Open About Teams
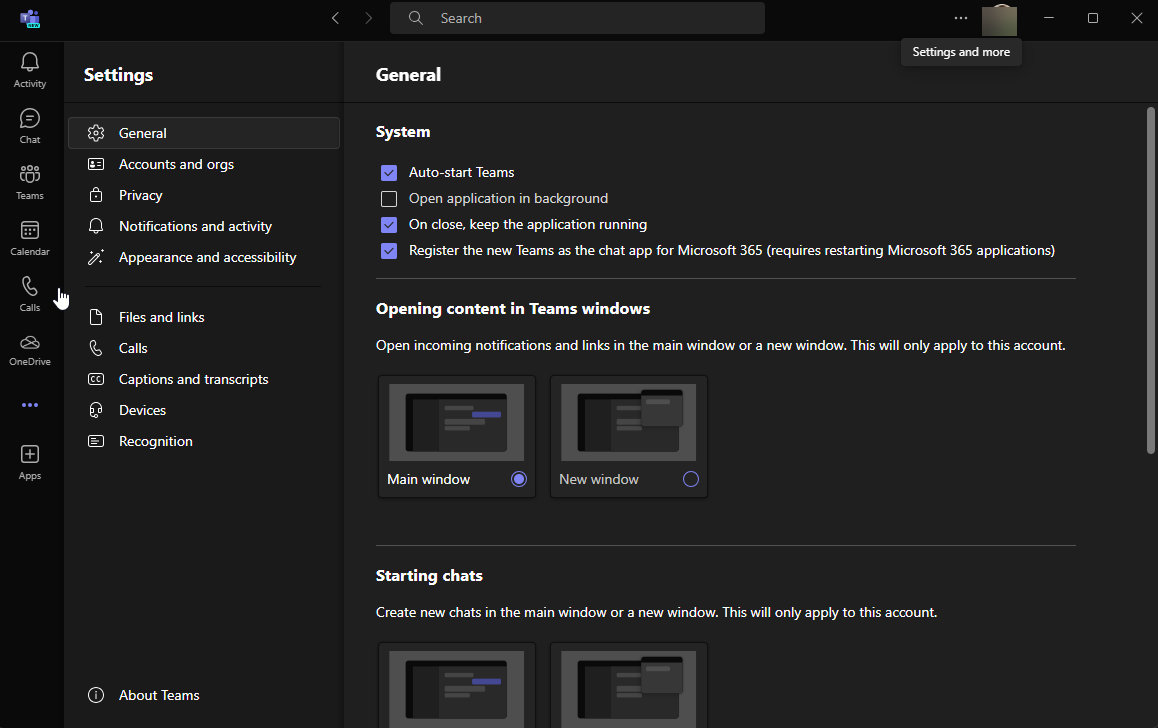The width and height of the screenshot is (1158, 728). (204, 695)
